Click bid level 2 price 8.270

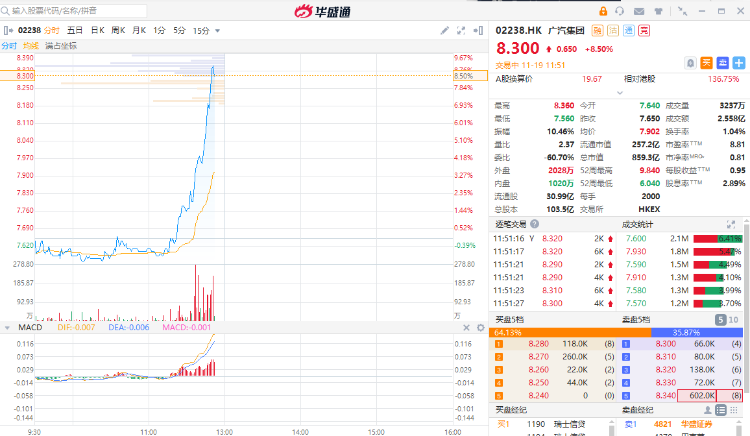tap(539, 357)
